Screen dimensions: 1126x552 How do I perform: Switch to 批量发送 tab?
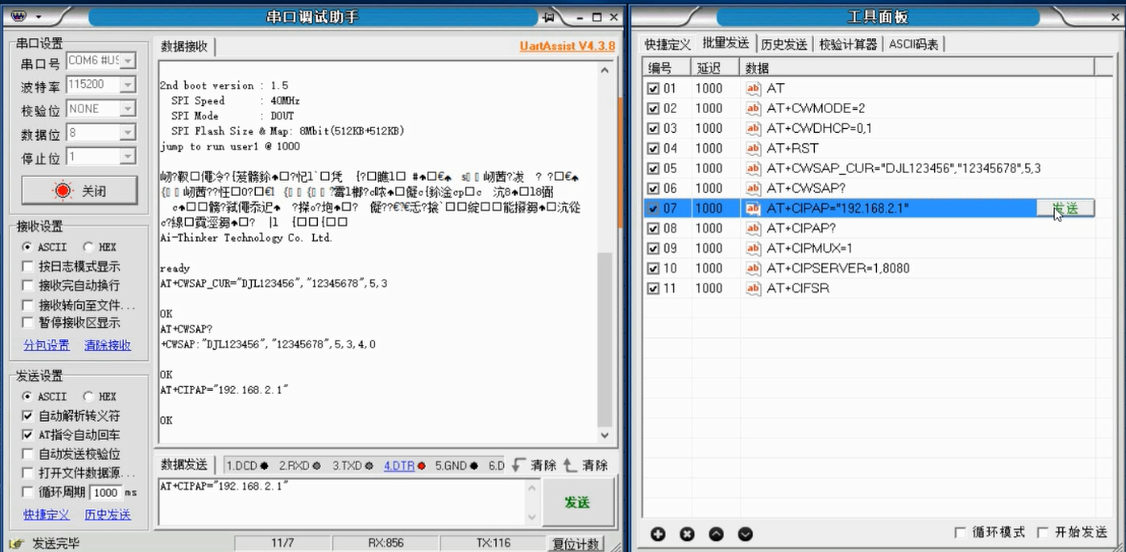coord(725,44)
